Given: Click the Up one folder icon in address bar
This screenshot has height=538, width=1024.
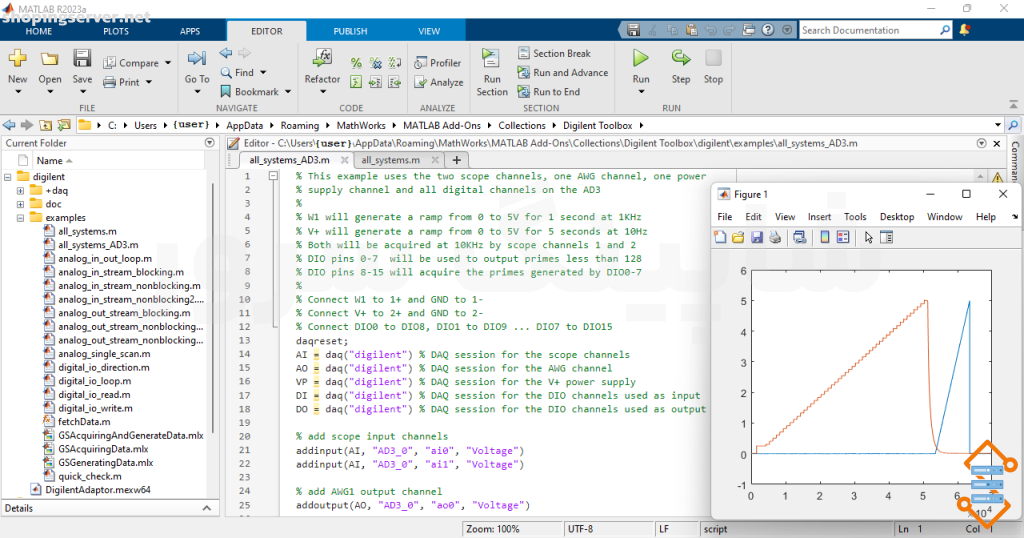Looking at the screenshot, I should pyautogui.click(x=45, y=125).
